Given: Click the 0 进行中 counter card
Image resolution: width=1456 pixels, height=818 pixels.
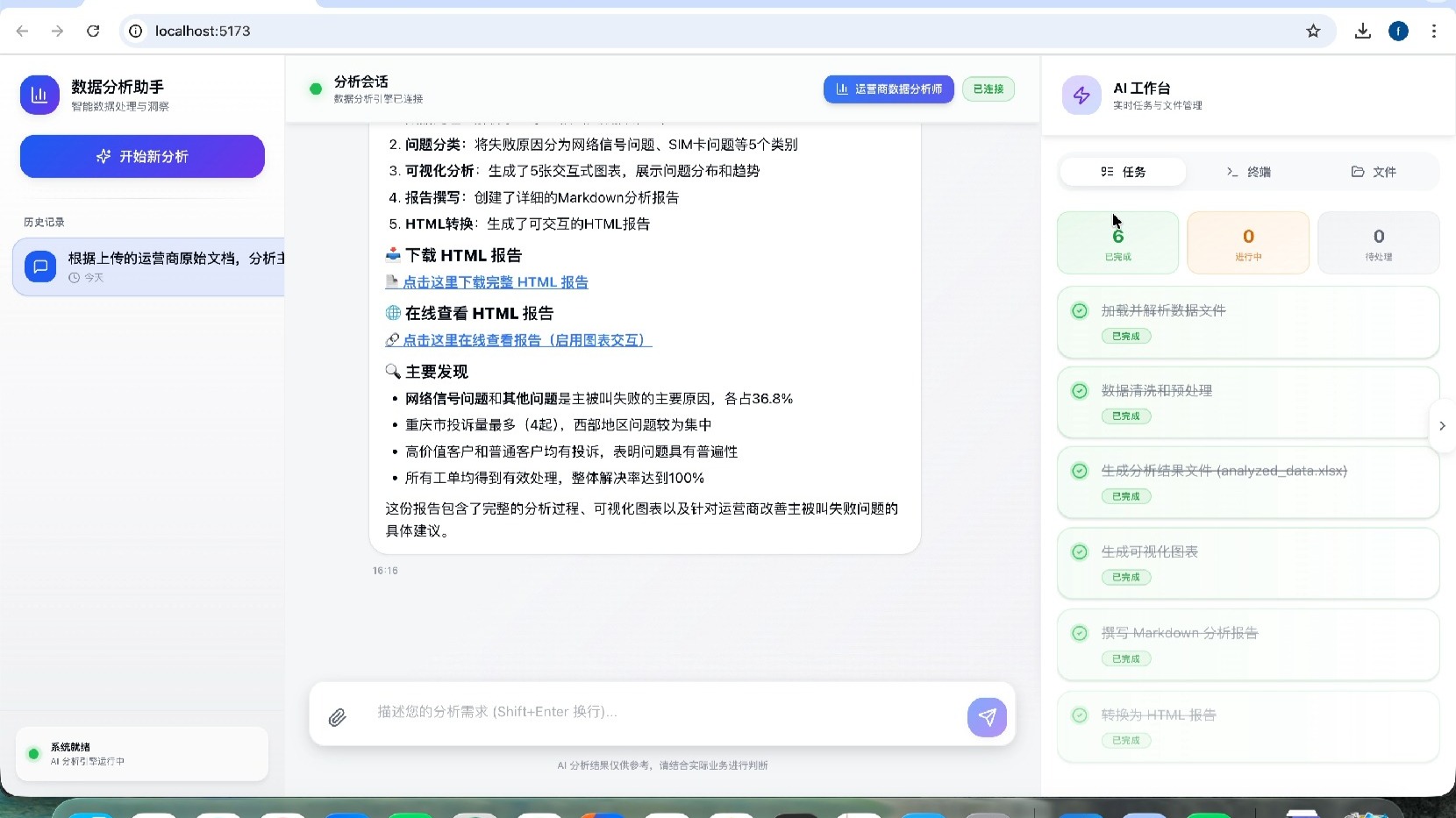Looking at the screenshot, I should pos(1248,243).
